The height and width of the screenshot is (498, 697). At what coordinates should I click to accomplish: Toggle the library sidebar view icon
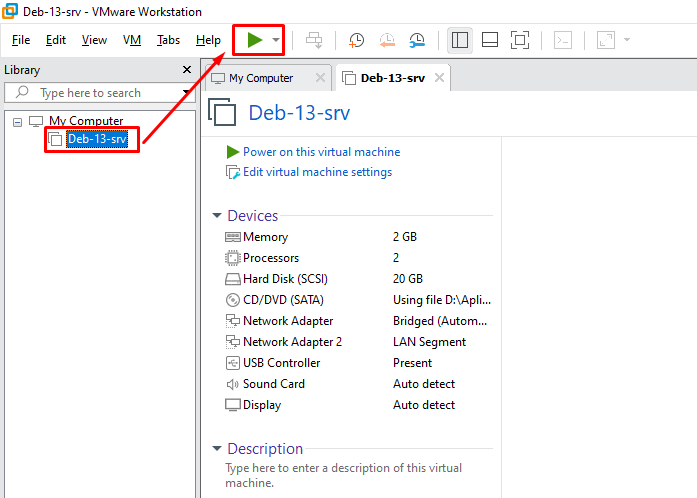point(460,40)
